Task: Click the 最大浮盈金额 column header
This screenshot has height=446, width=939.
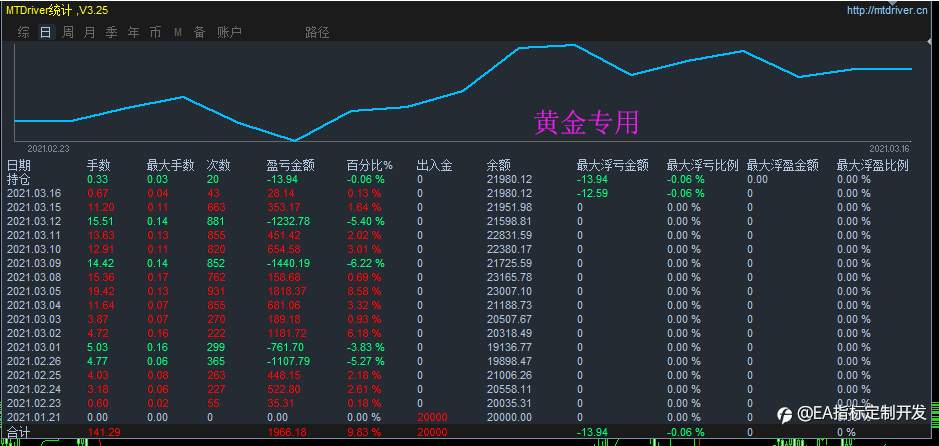Action: 783,165
